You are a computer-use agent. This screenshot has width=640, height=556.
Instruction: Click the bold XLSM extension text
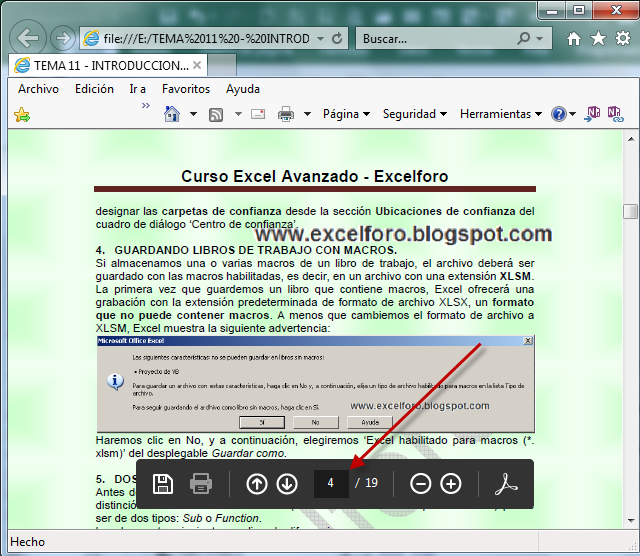coord(516,276)
